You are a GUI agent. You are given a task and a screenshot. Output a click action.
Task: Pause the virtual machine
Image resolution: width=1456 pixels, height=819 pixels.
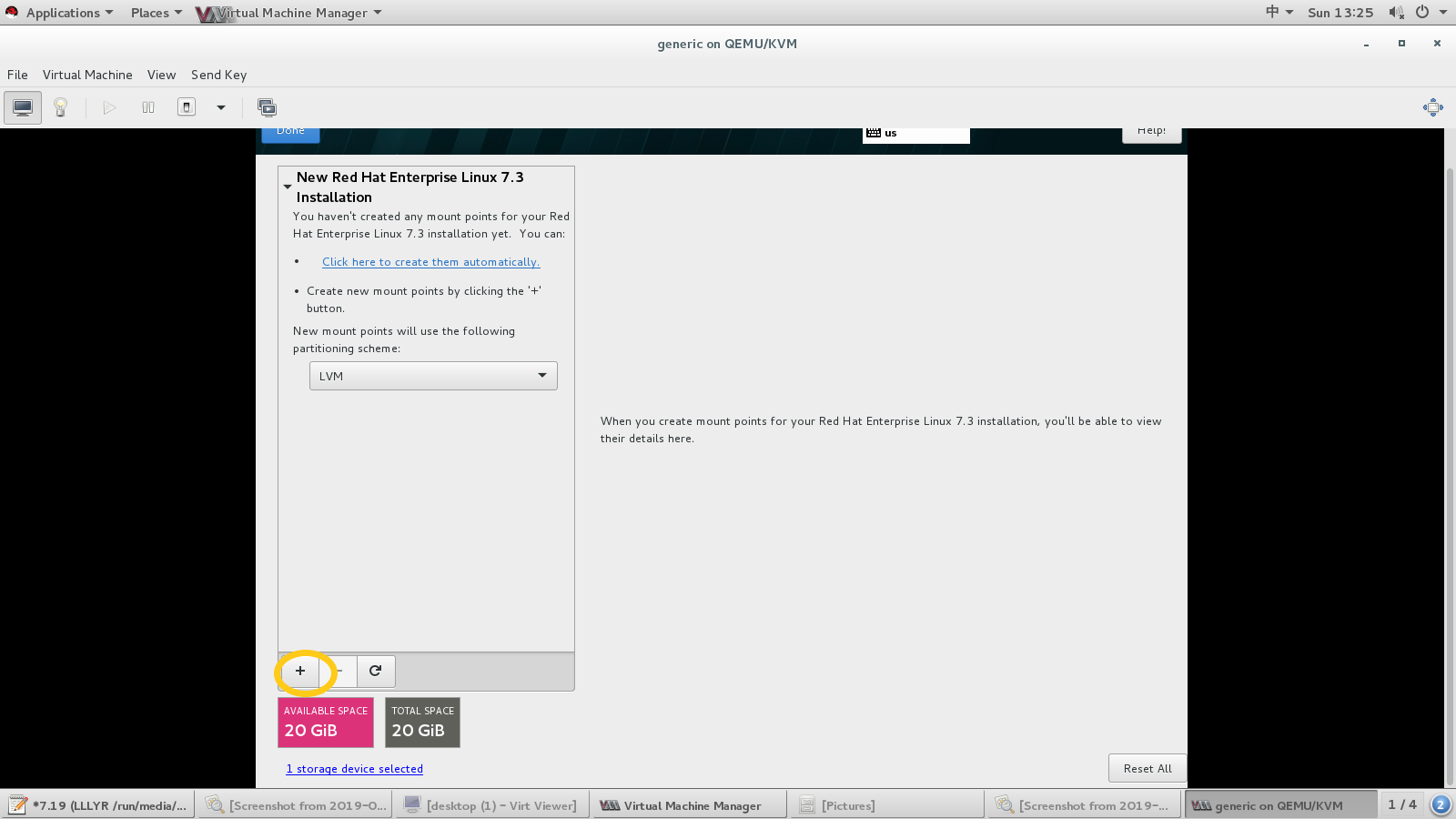148,107
